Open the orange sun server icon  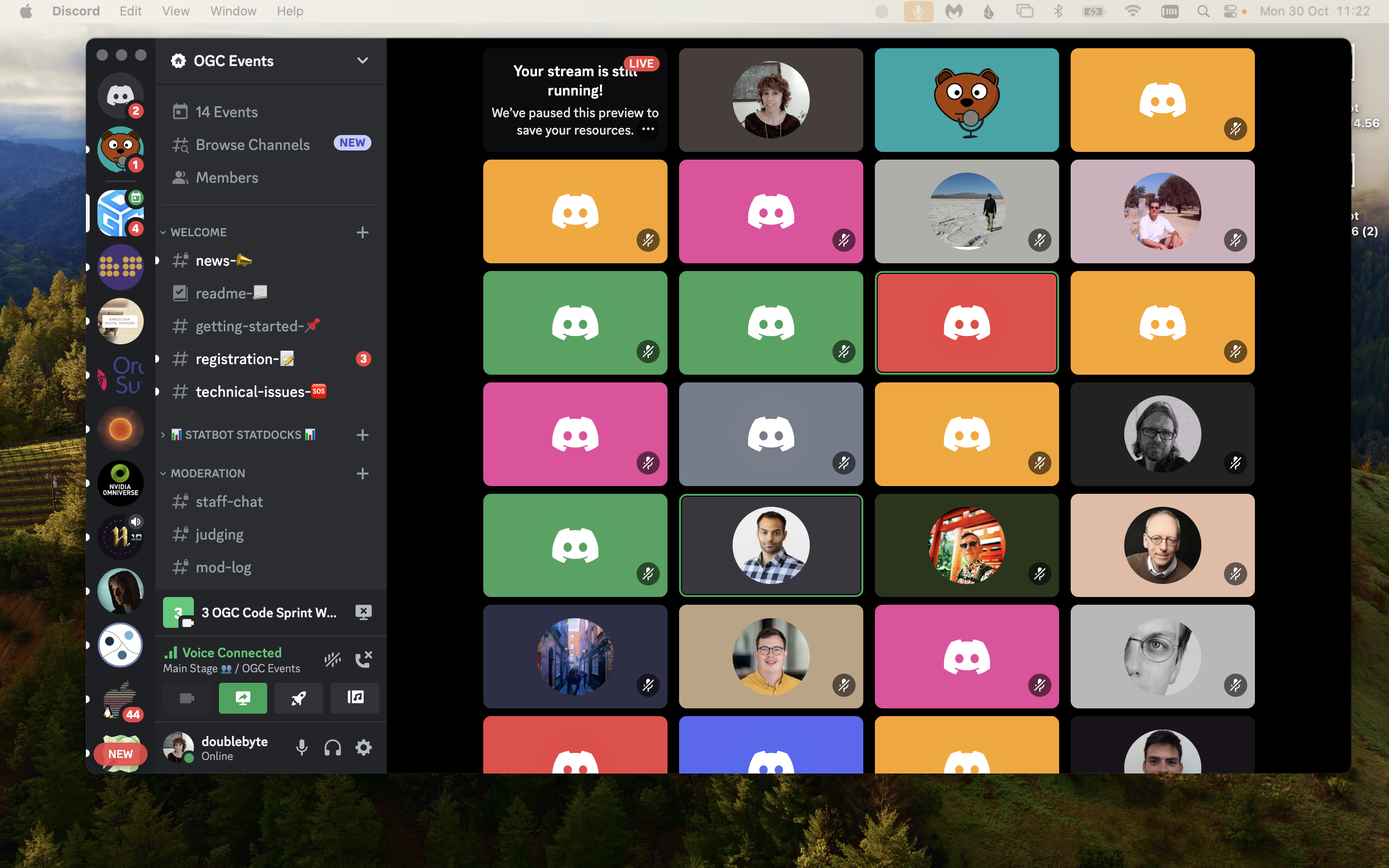click(120, 429)
